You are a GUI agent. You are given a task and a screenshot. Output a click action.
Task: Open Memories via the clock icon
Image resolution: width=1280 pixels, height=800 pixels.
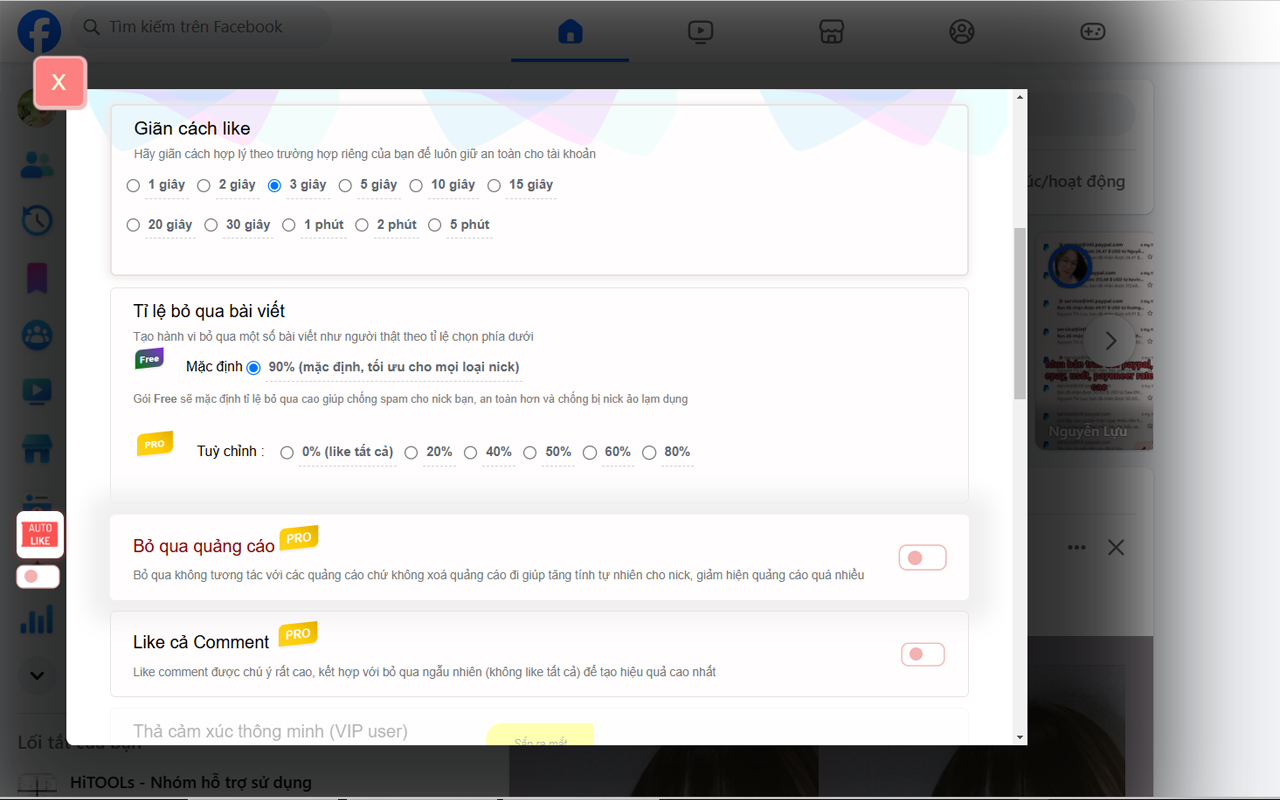[37, 221]
